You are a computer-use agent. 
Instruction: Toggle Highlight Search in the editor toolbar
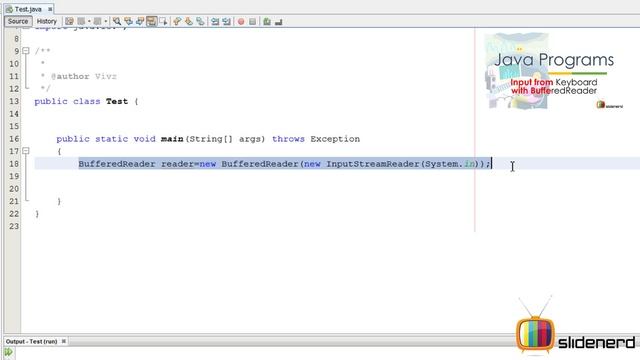[151, 21]
